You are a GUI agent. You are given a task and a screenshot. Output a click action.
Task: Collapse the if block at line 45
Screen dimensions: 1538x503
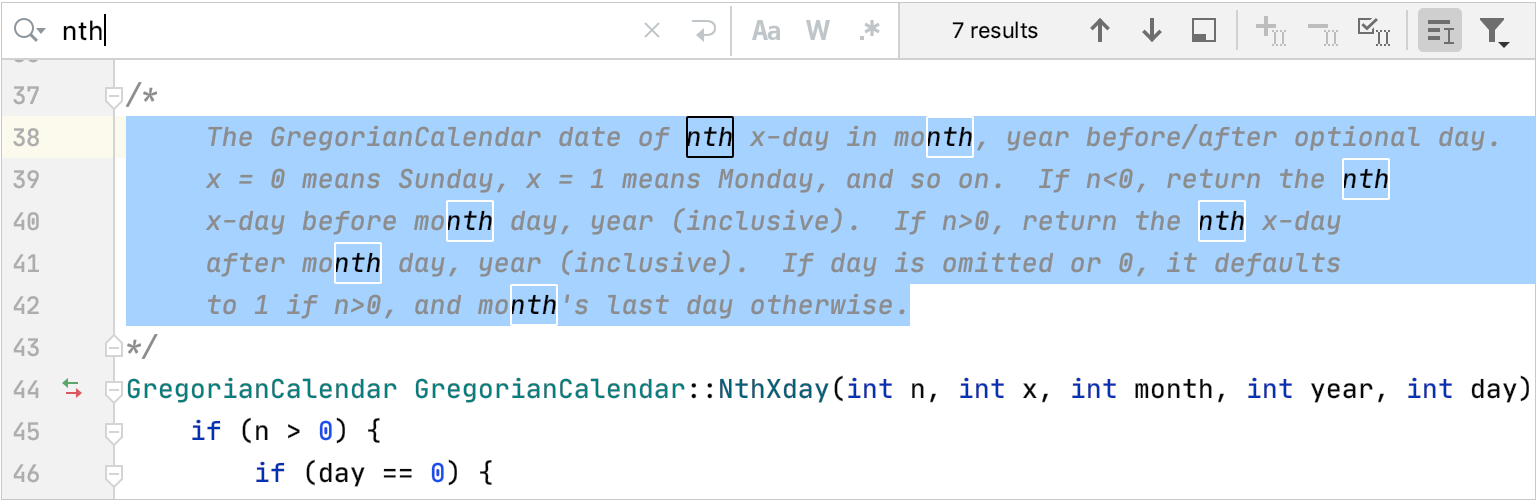tap(113, 432)
